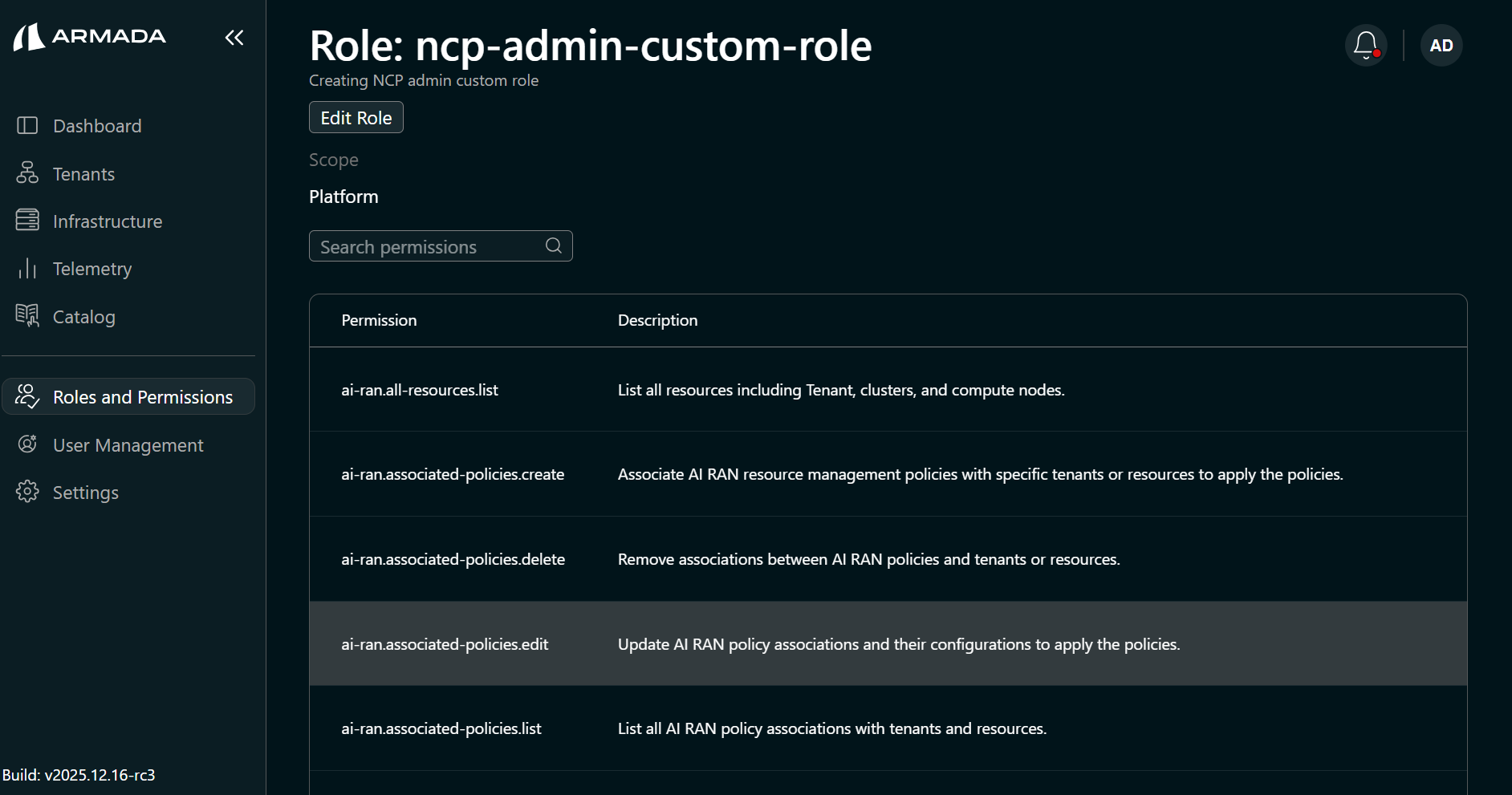Select the User Management menu item
The width and height of the screenshot is (1512, 795).
pos(128,444)
